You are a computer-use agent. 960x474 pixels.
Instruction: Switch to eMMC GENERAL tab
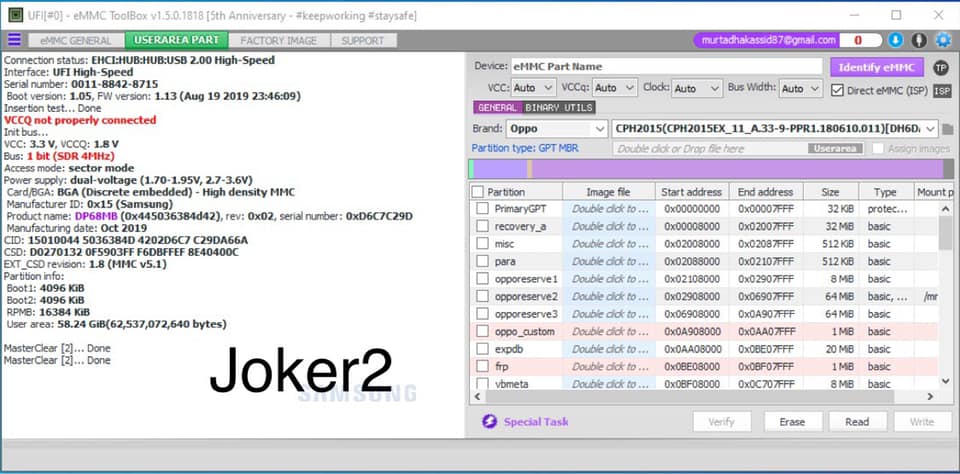[x=76, y=40]
